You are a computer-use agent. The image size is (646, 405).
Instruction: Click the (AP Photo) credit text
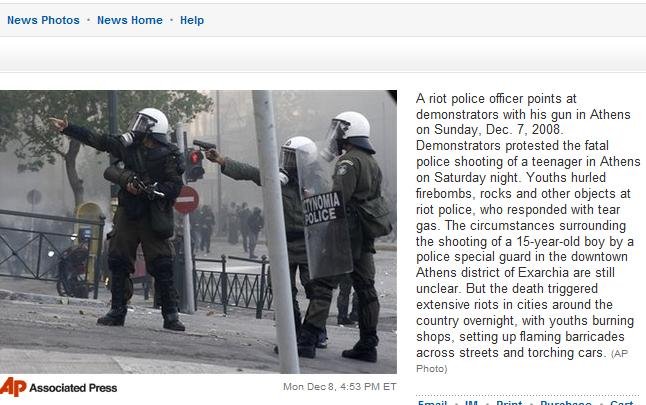pos(522,361)
